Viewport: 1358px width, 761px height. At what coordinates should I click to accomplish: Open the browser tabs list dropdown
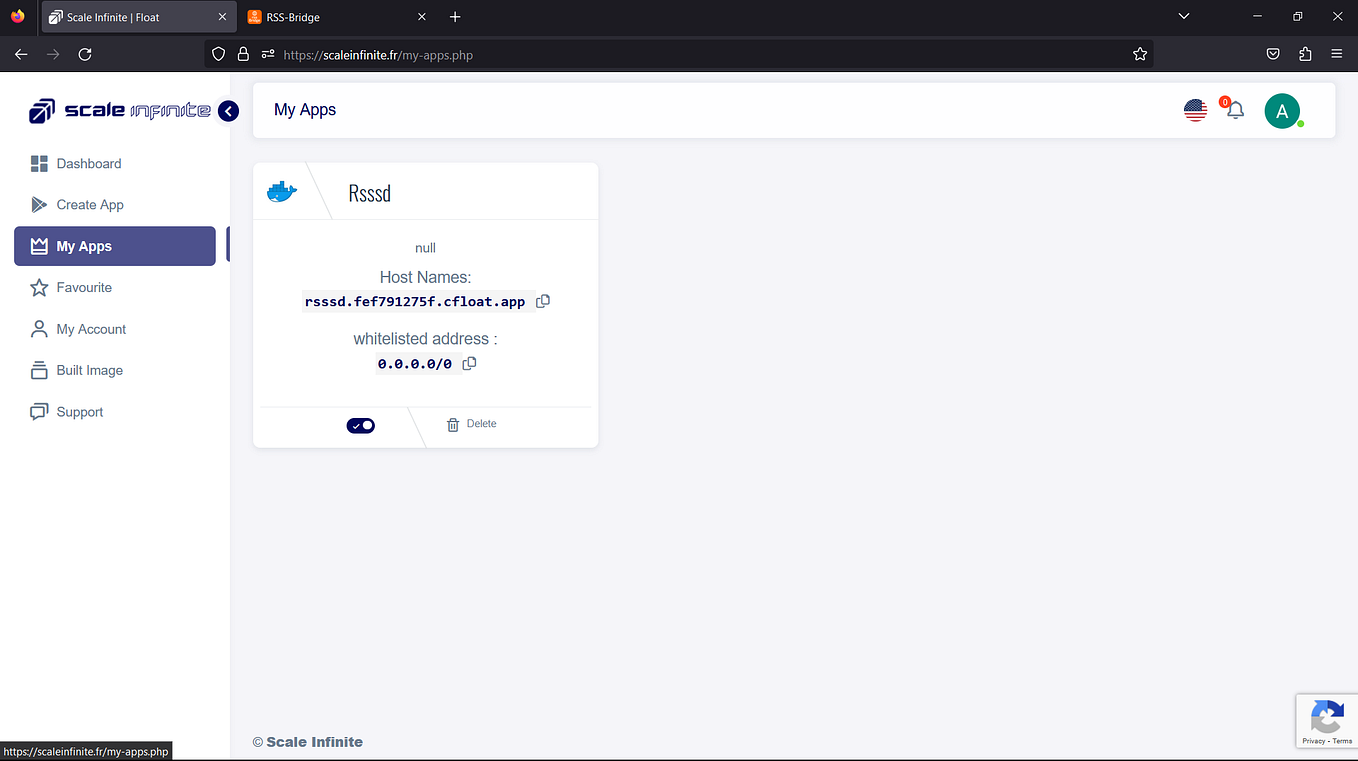point(1183,16)
